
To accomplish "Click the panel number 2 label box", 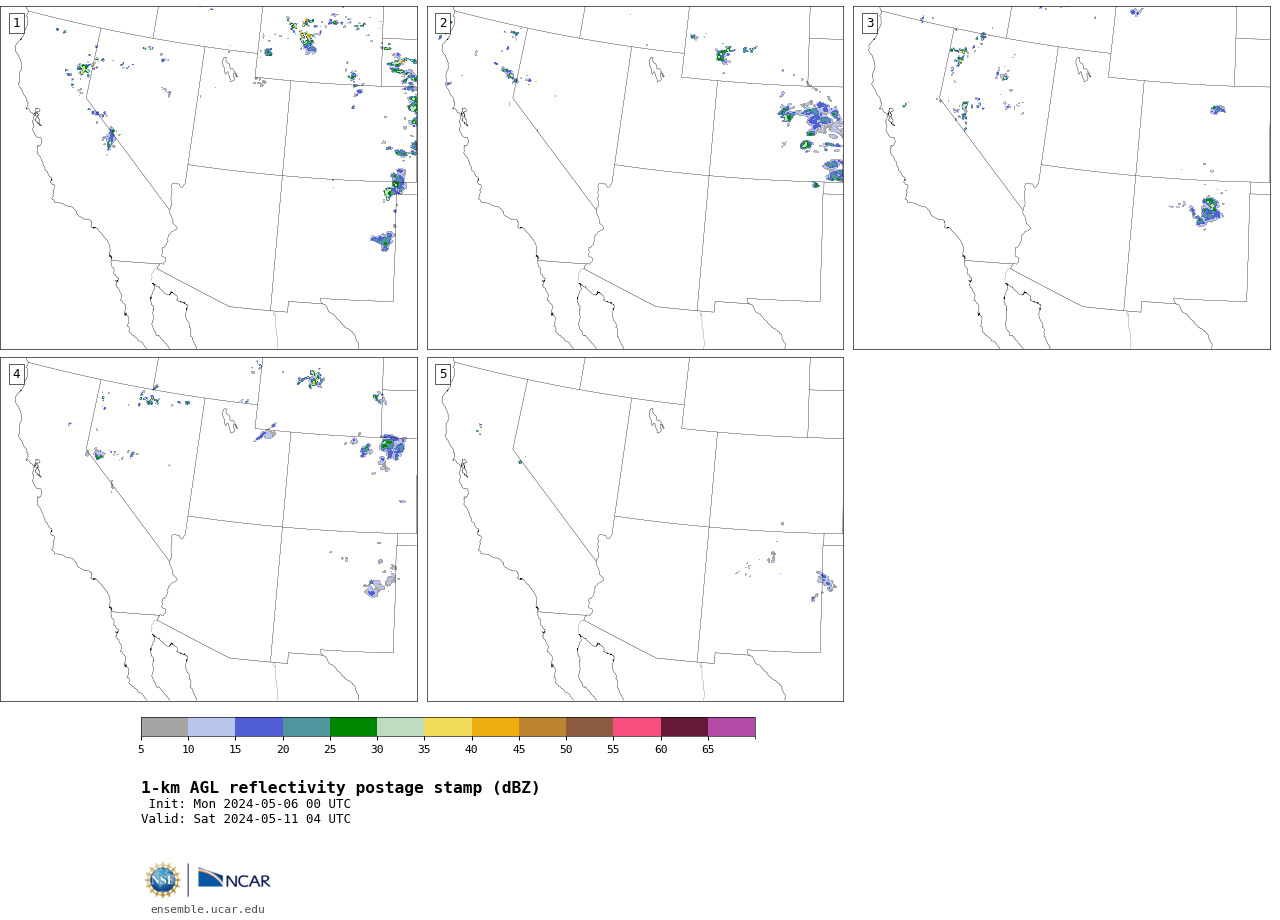I will point(443,23).
